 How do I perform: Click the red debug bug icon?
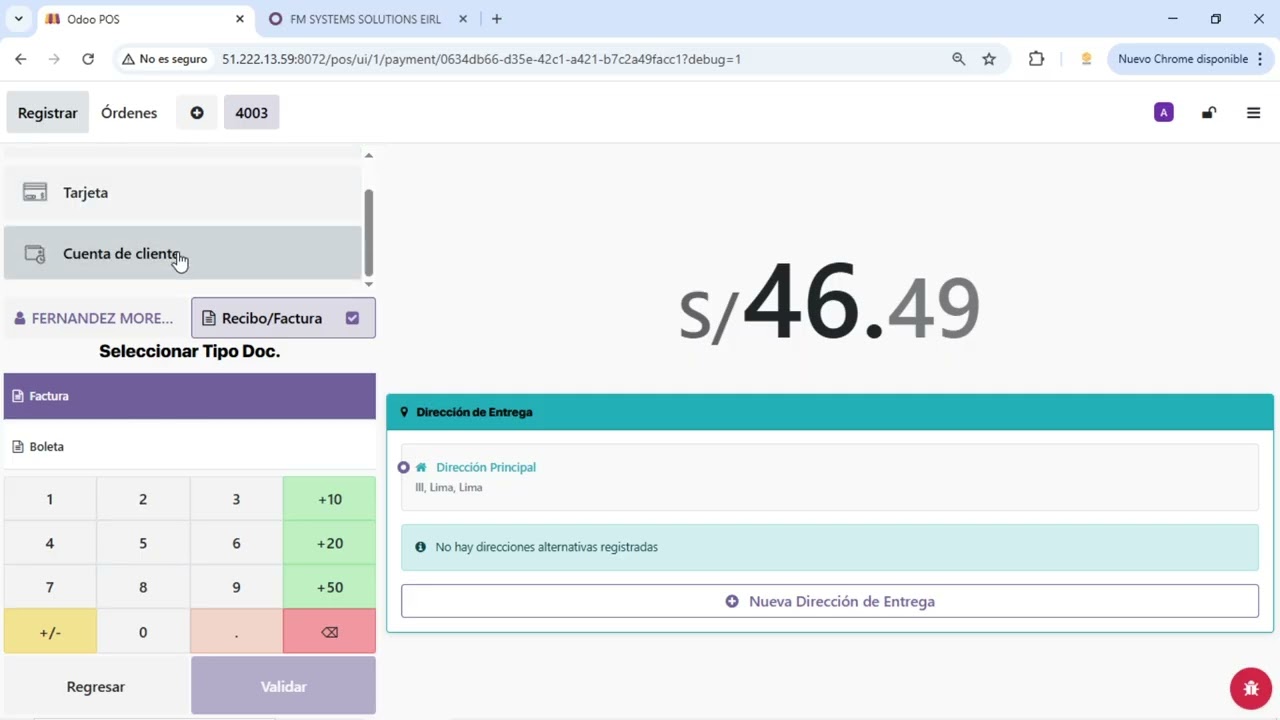point(1251,687)
